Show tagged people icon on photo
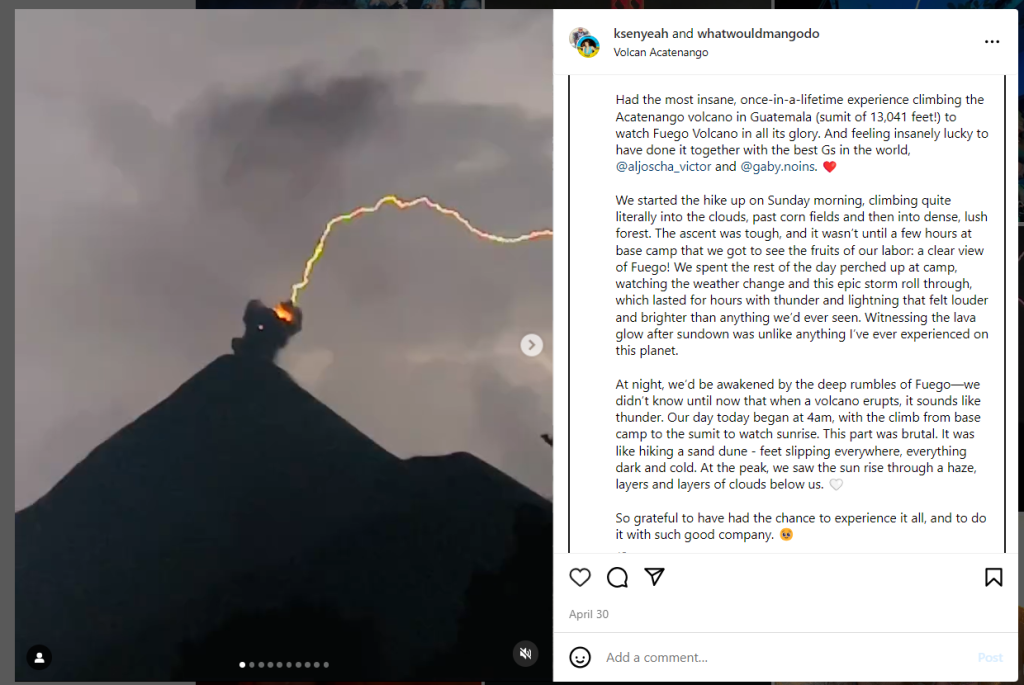1024x685 pixels. point(39,658)
